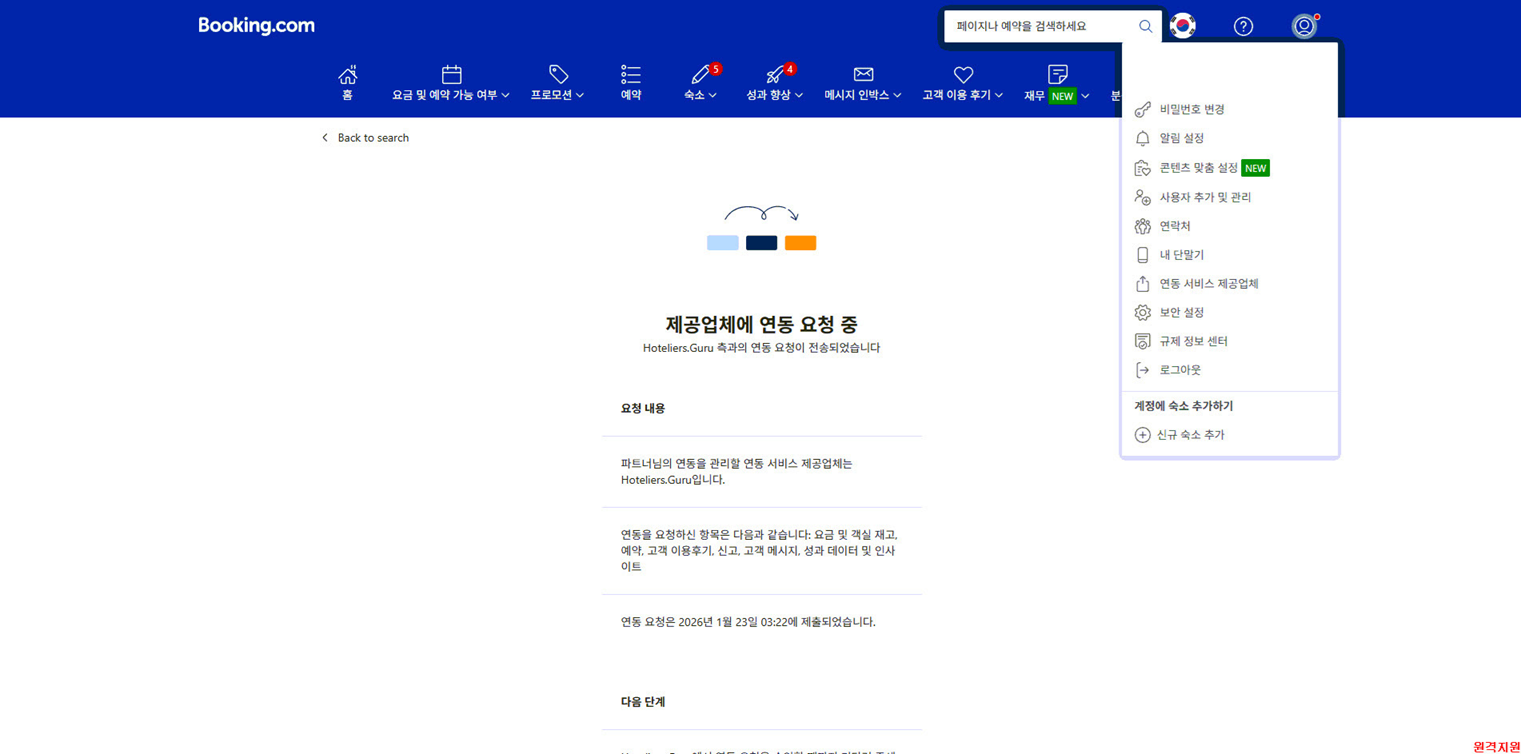The height and width of the screenshot is (754, 1521).
Task: Click the bell icon for 알림 설정
Action: 1142,138
